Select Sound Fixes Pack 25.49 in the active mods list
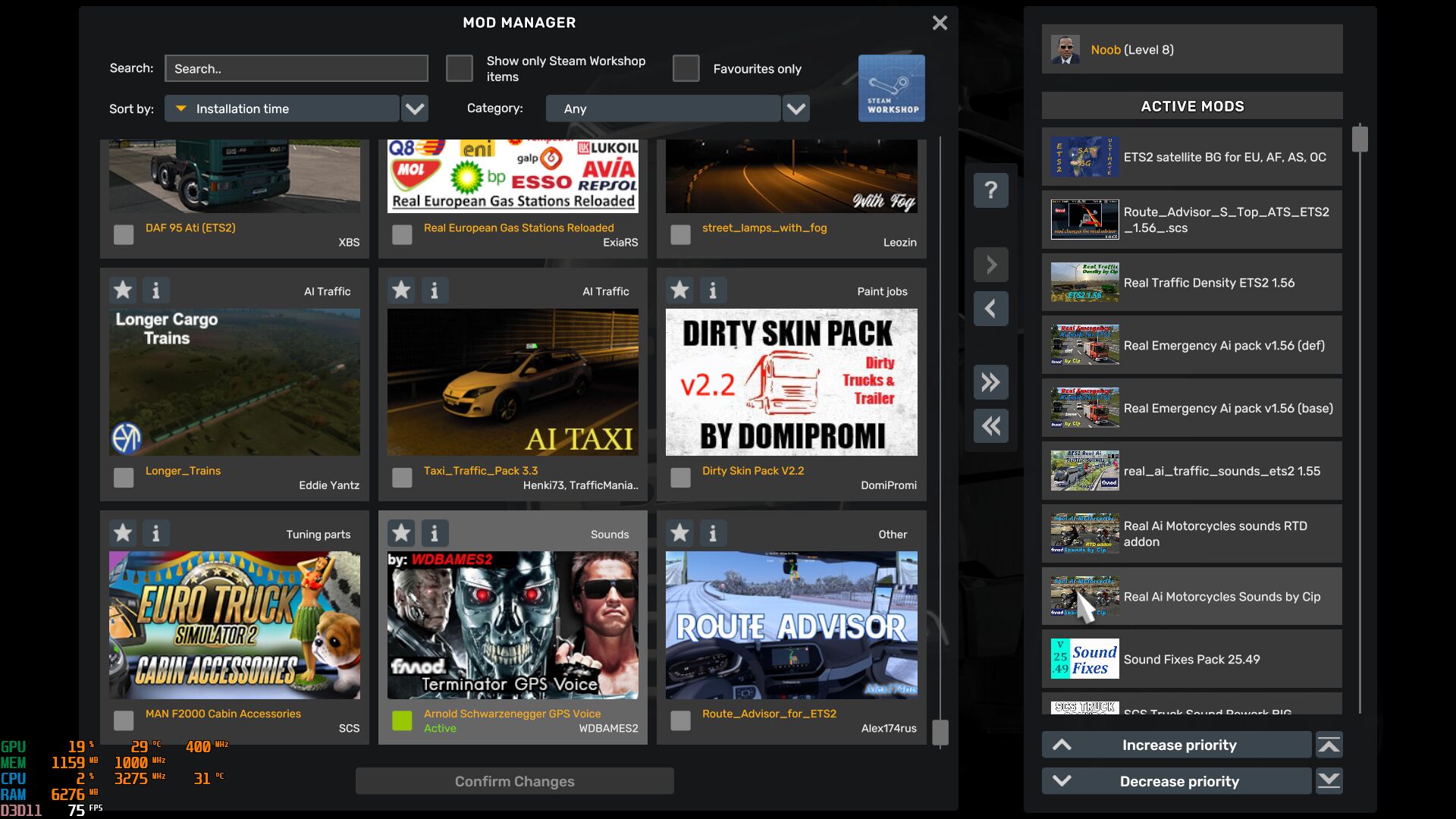Viewport: 1456px width, 819px height. coord(1191,659)
